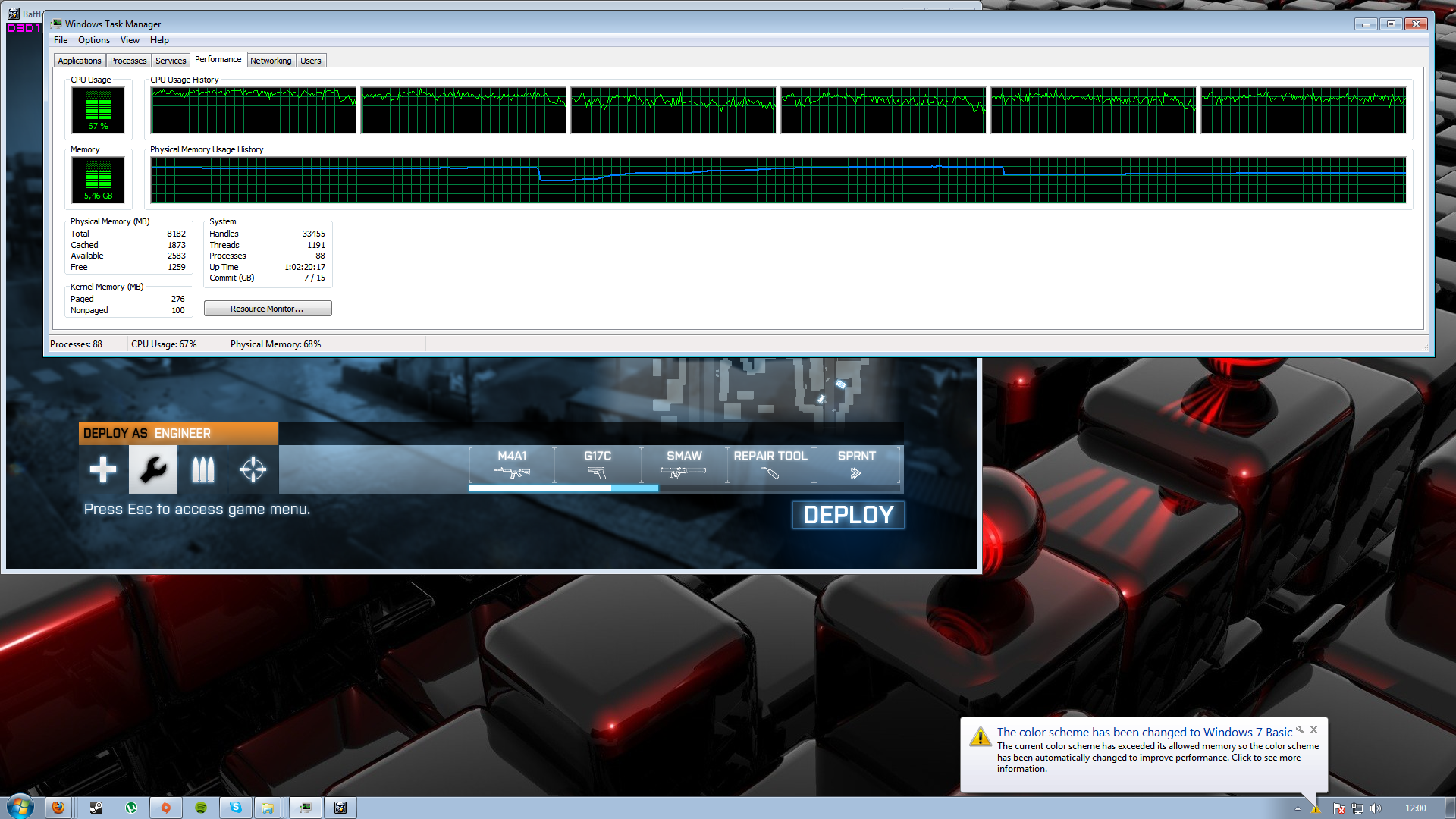
Task: Click the Kernel Memory Paged value 276
Action: pyautogui.click(x=178, y=299)
